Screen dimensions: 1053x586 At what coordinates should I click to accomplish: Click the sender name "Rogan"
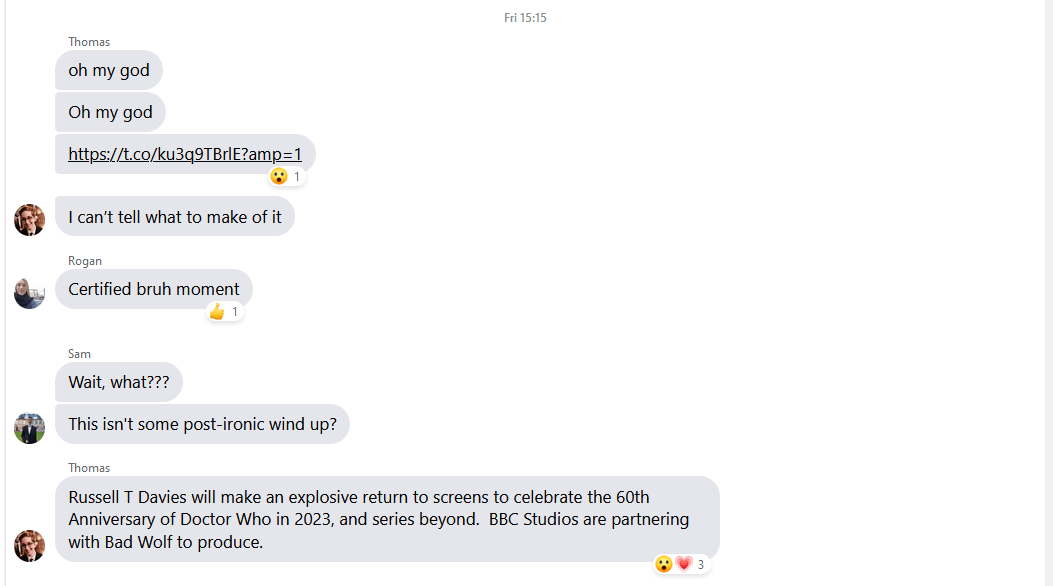pyautogui.click(x=85, y=261)
